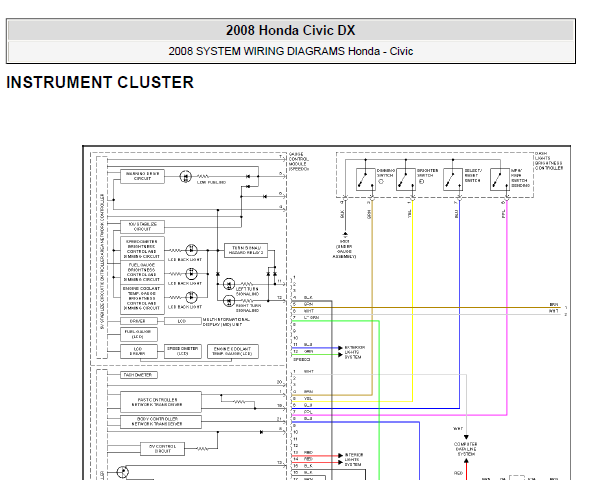
Task: Click the ground symbol above Under Gauge Assembly label
Action: (345, 234)
